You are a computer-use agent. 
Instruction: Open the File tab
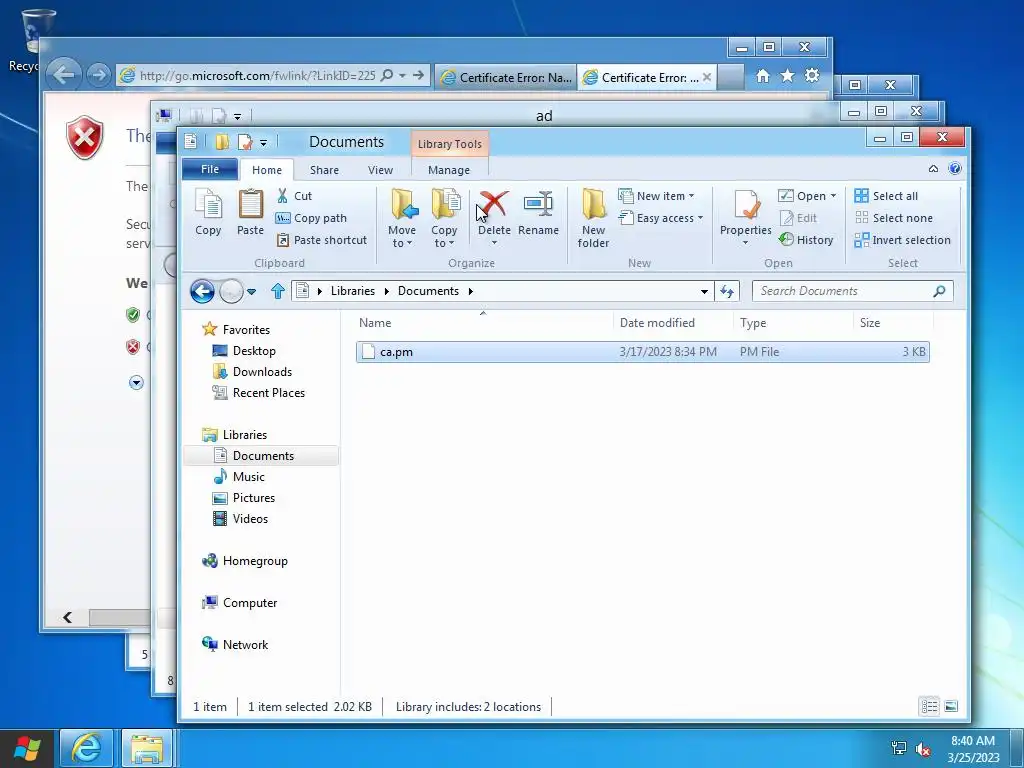(210, 169)
